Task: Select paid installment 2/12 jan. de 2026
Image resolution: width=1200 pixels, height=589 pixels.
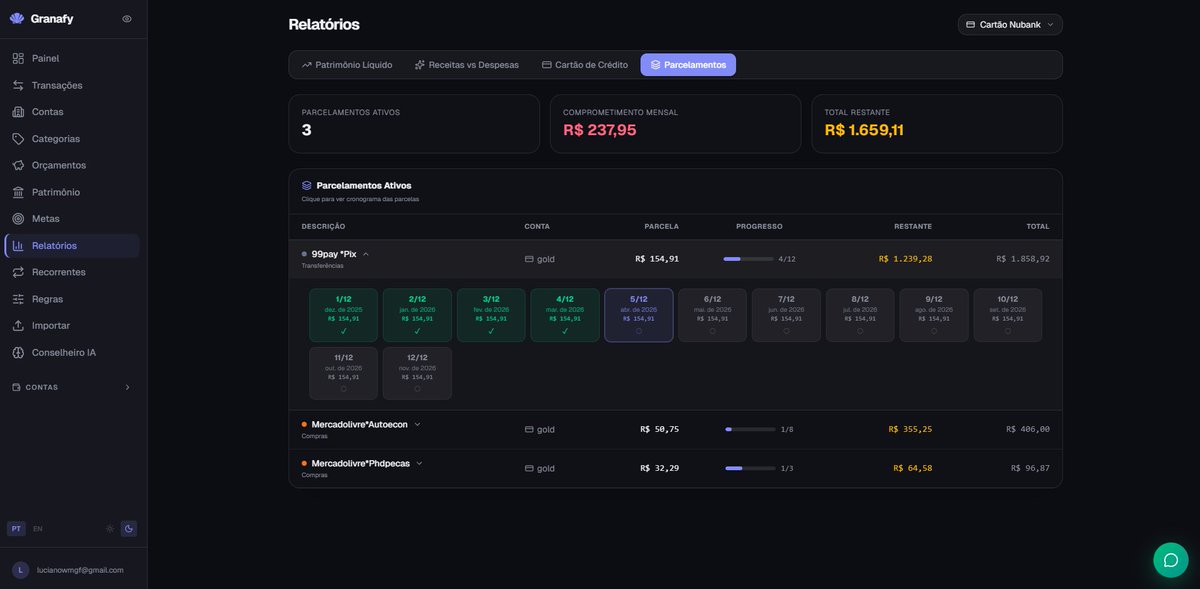Action: (417, 315)
